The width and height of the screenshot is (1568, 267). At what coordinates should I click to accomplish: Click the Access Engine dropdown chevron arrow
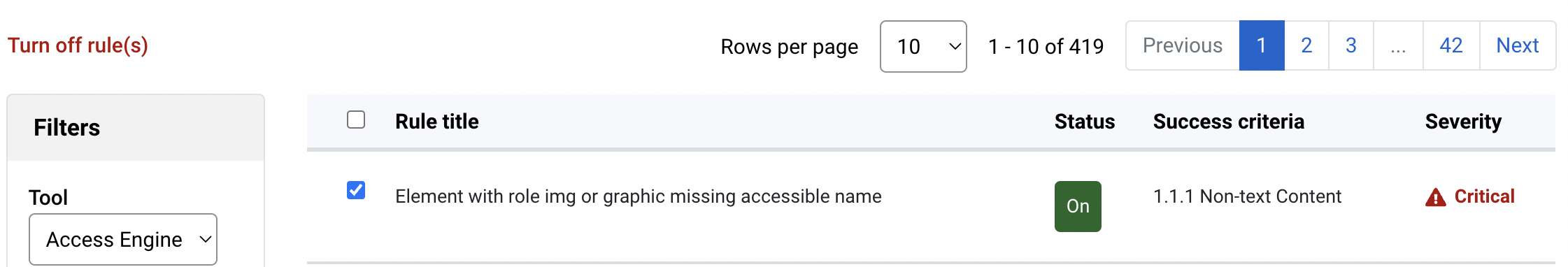coord(206,239)
